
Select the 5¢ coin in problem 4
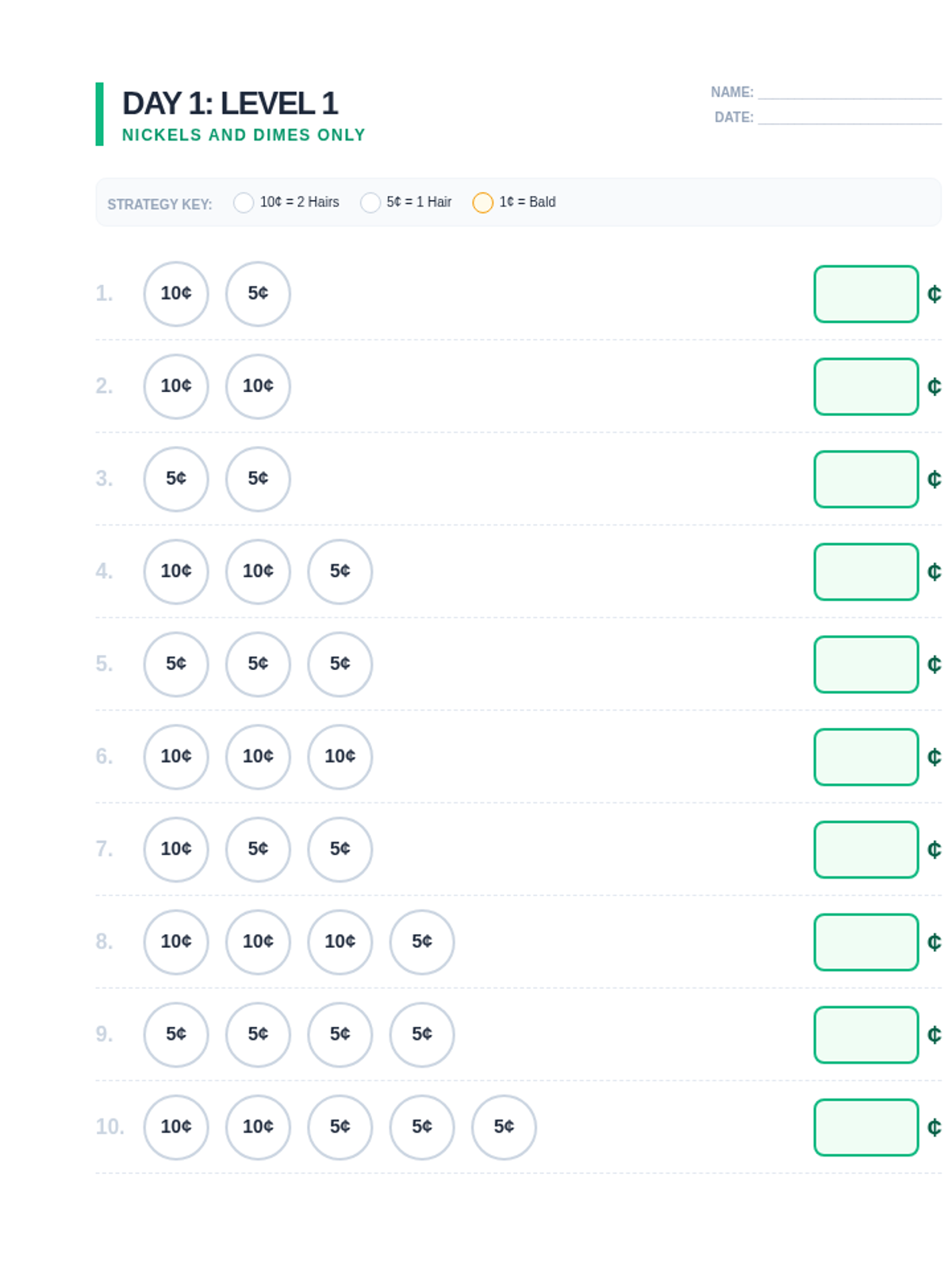point(340,571)
